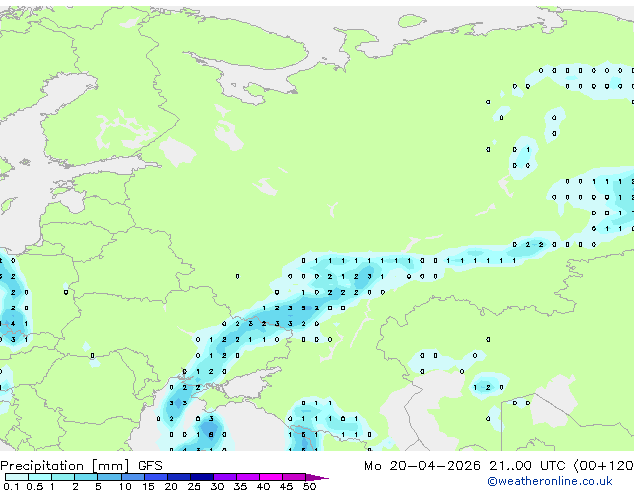
Task: Click the legend label '0.5'
Action: point(34,486)
